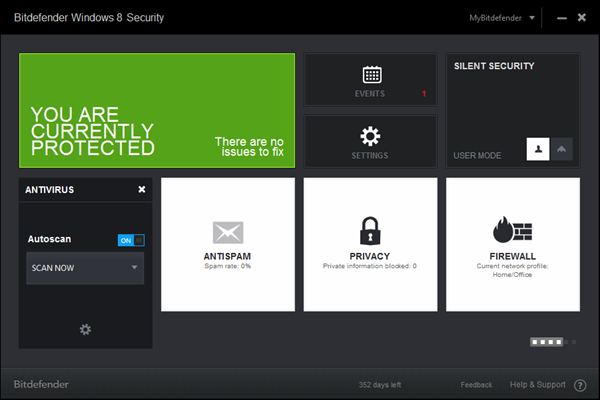Open the Antispam envelope tile
This screenshot has height=400, width=600.
coord(228,244)
